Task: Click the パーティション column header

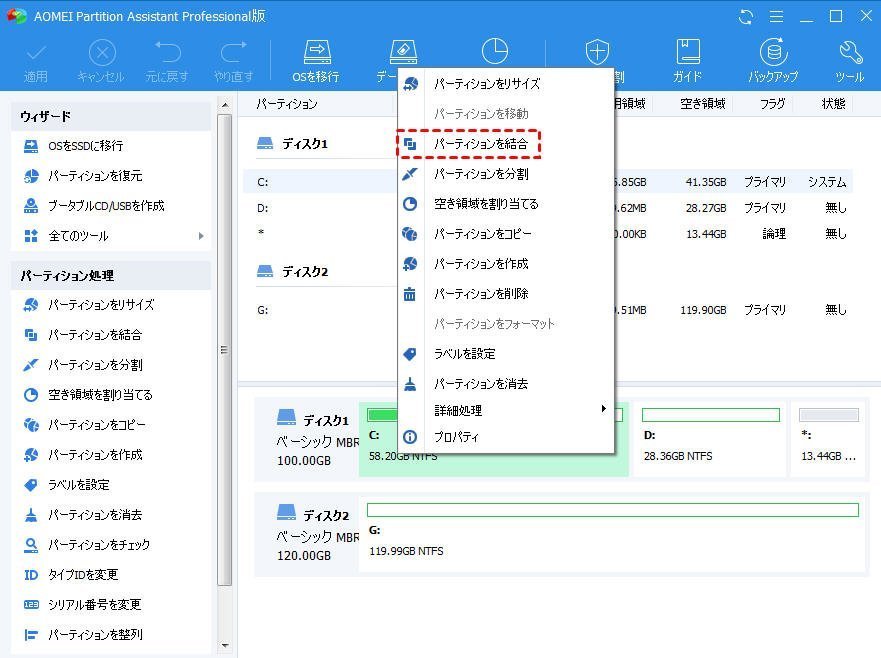Action: 287,104
